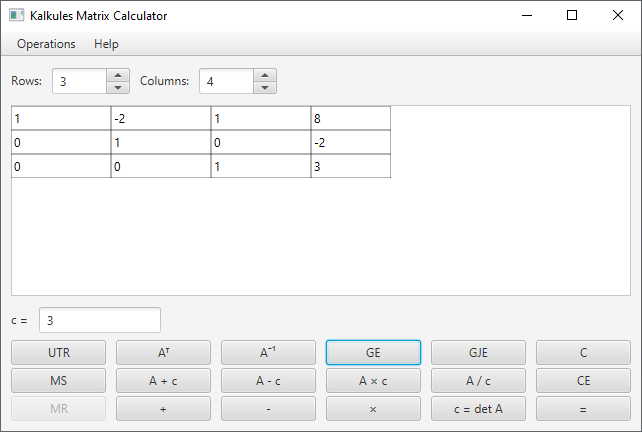Select third-row first-column cell with 0
This screenshot has width=642, height=432.
(61, 166)
